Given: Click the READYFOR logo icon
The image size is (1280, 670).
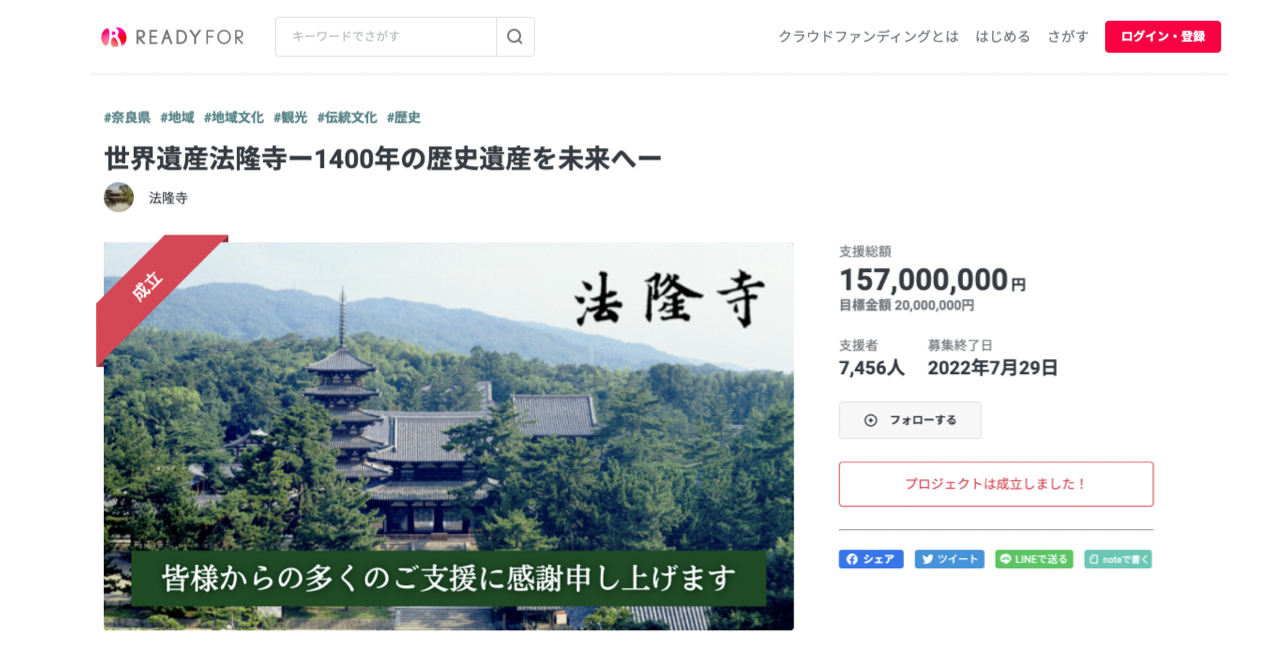Looking at the screenshot, I should [x=114, y=37].
